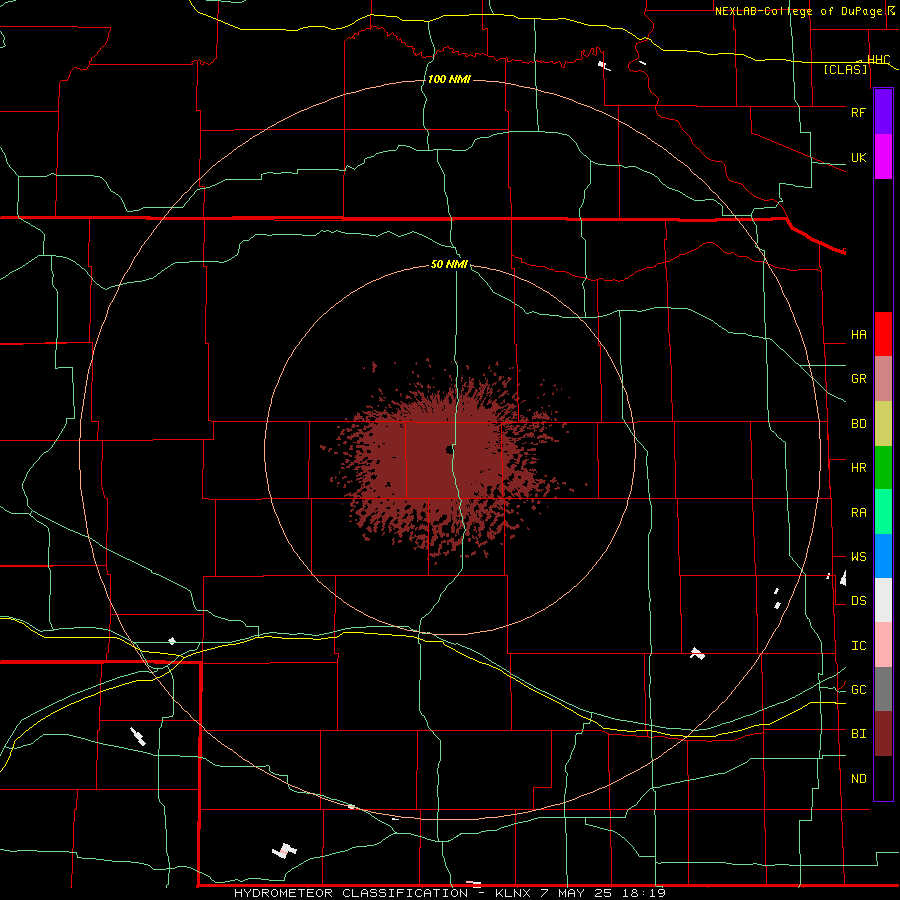Click the red HA legend color swatch
This screenshot has width=900, height=900.
pos(883,334)
